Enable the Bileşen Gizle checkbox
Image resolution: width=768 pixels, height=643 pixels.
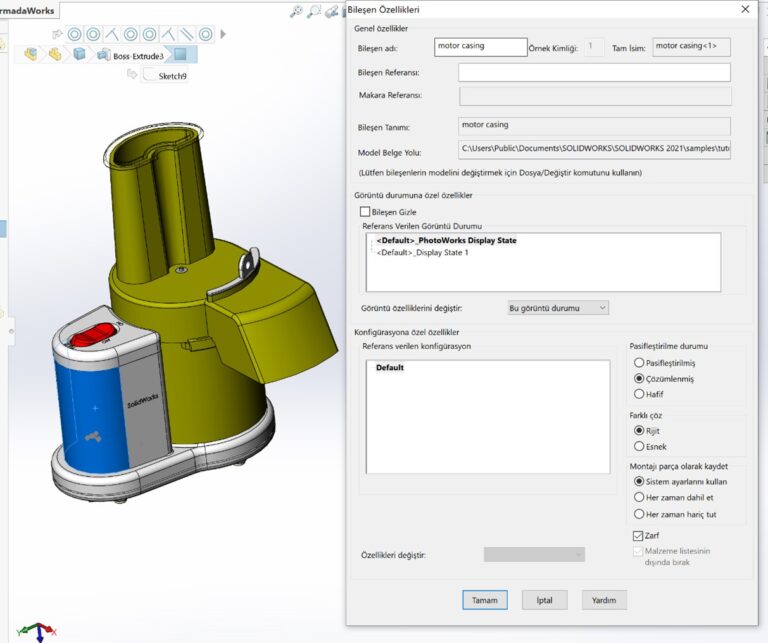tap(365, 212)
